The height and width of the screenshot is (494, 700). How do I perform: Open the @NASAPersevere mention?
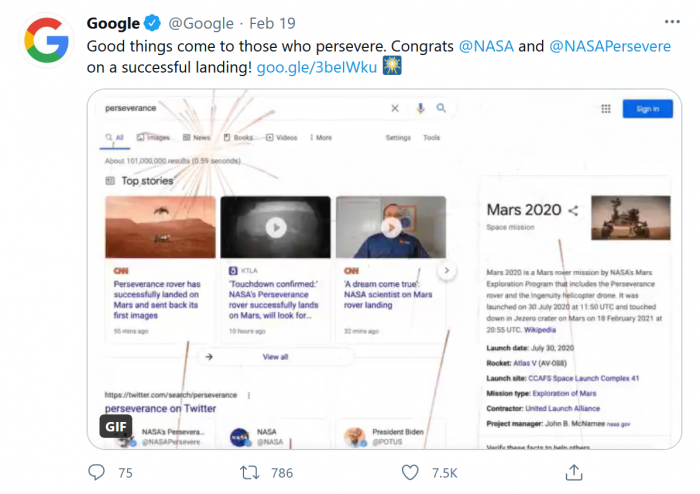(609, 46)
